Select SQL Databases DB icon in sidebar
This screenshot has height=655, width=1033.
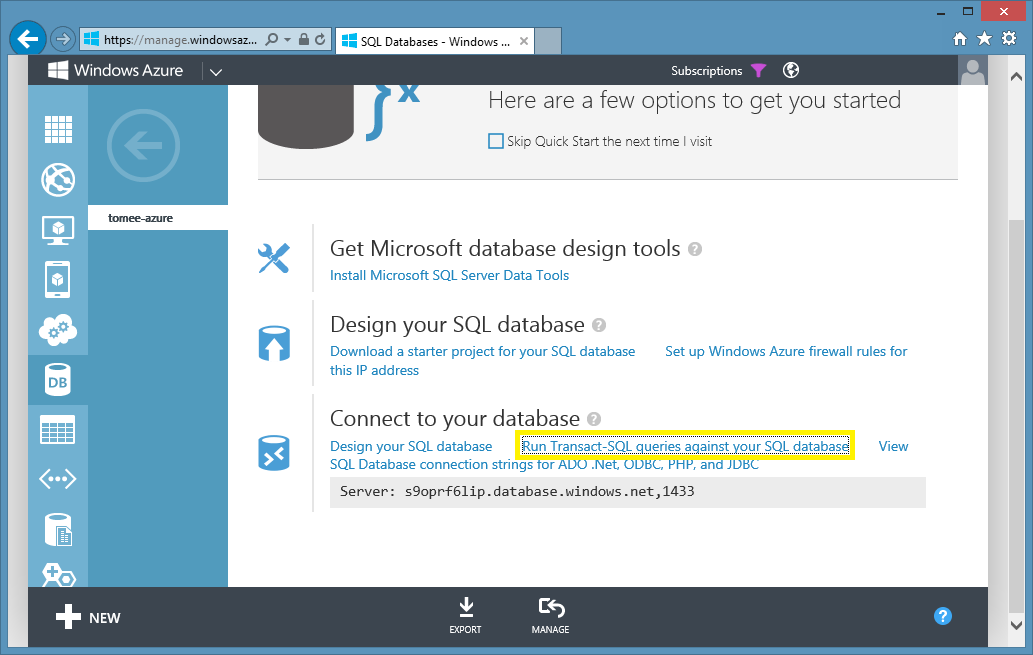click(x=58, y=381)
